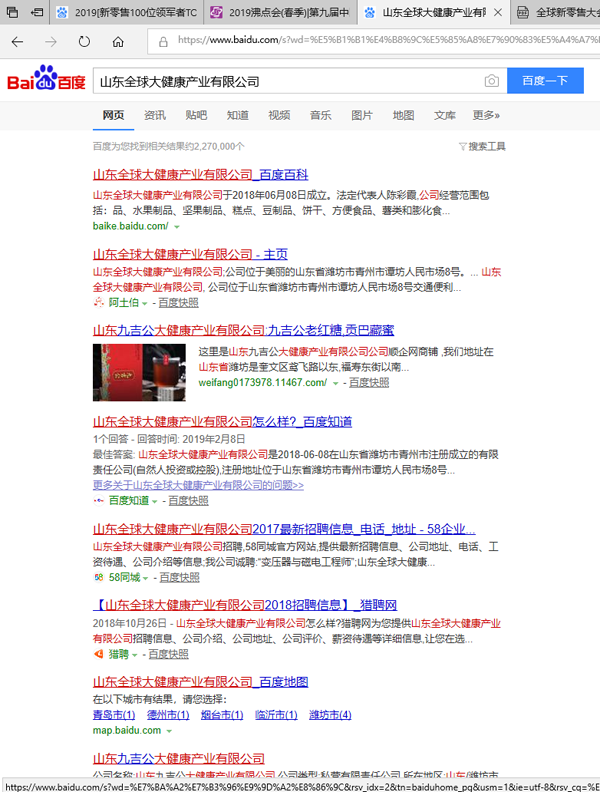
Task: Click the filter icon beside 搜索工具
Action: click(462, 146)
